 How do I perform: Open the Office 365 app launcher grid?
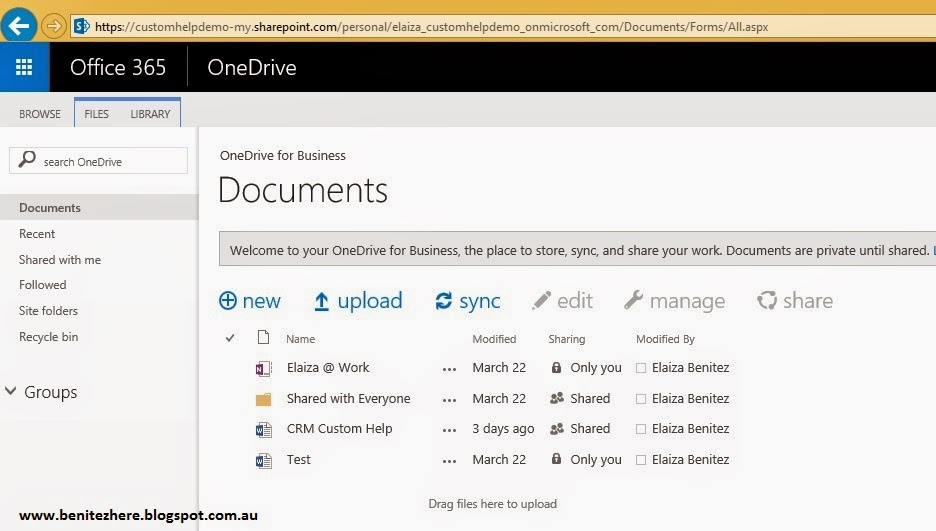pyautogui.click(x=24, y=67)
